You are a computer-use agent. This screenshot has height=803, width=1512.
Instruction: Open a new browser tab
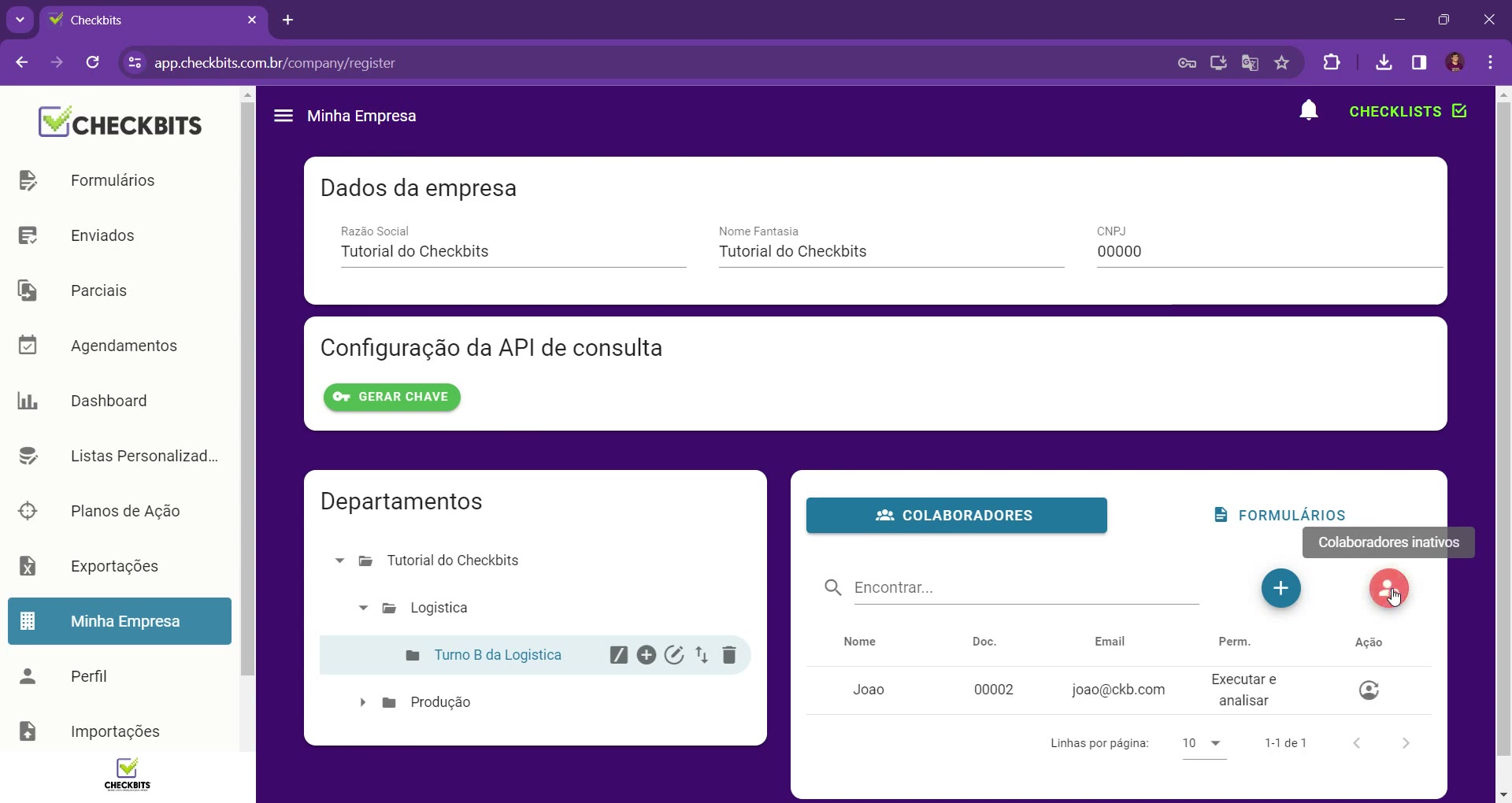(288, 20)
